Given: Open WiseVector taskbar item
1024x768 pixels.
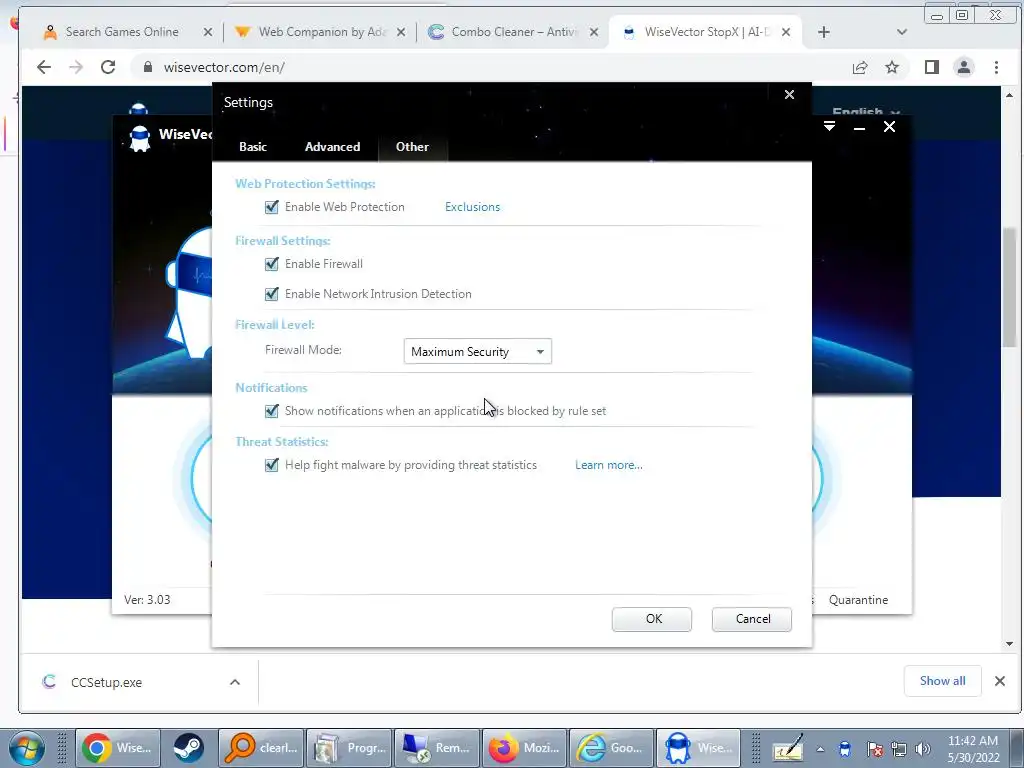Looking at the screenshot, I should (698, 748).
